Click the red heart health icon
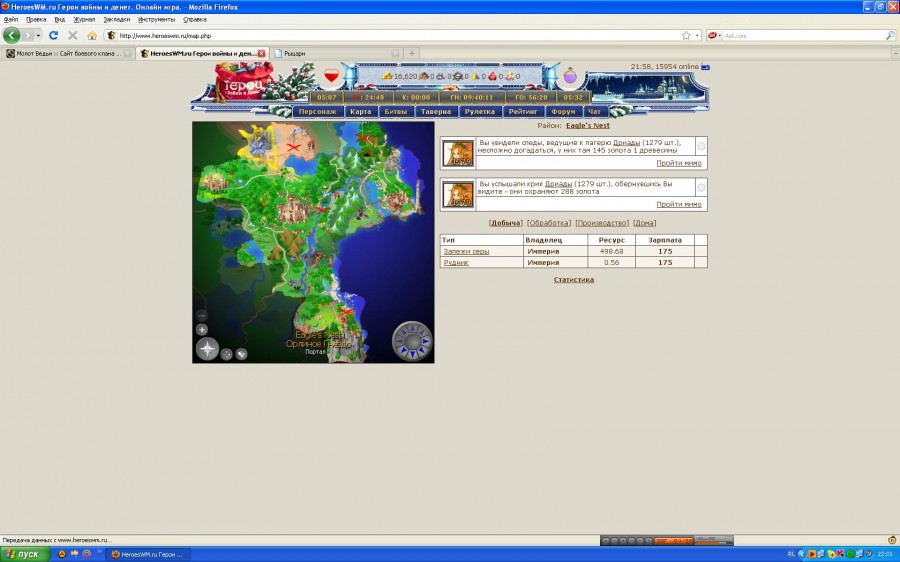 [333, 76]
